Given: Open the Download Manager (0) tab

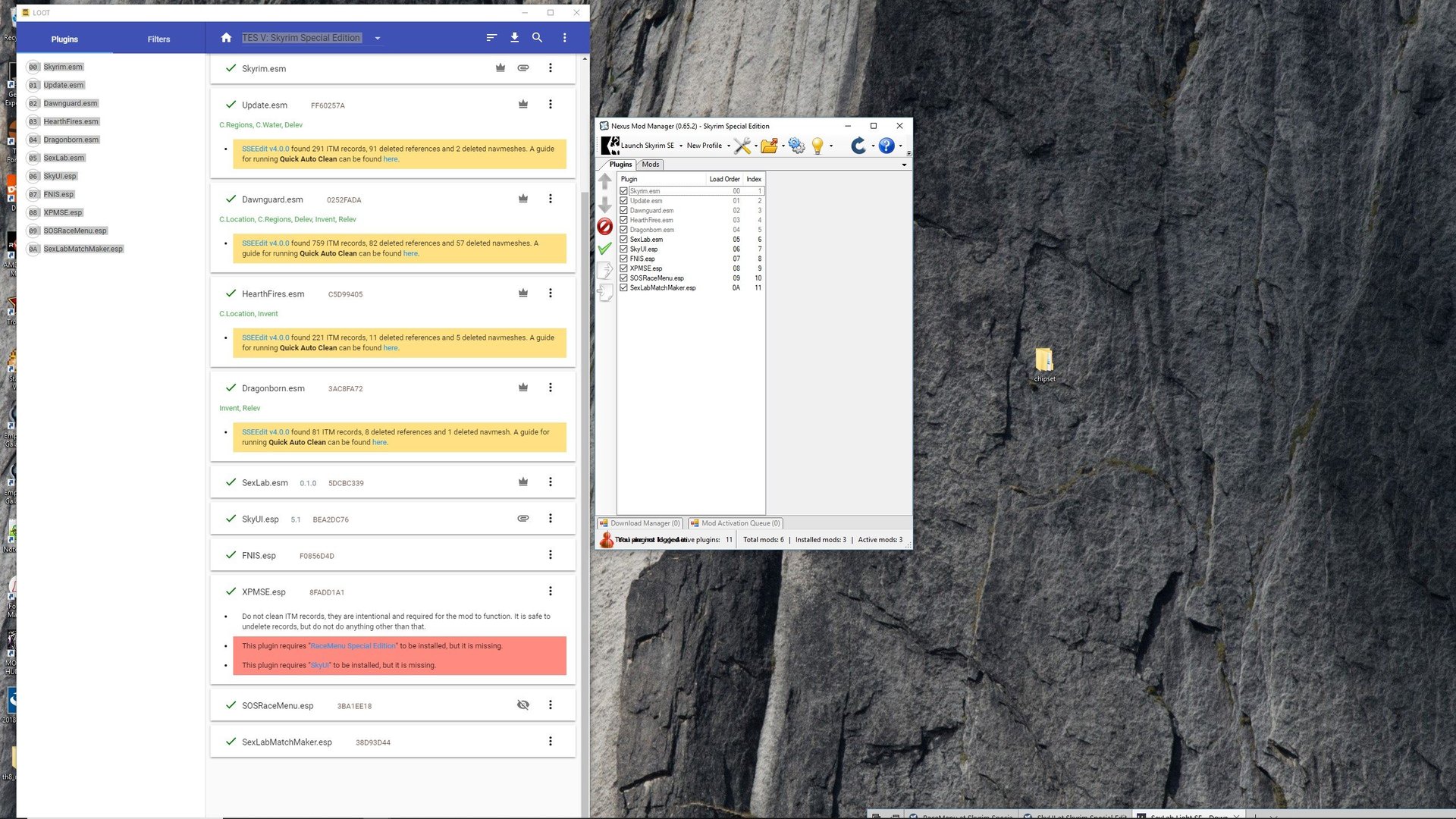Looking at the screenshot, I should (640, 523).
